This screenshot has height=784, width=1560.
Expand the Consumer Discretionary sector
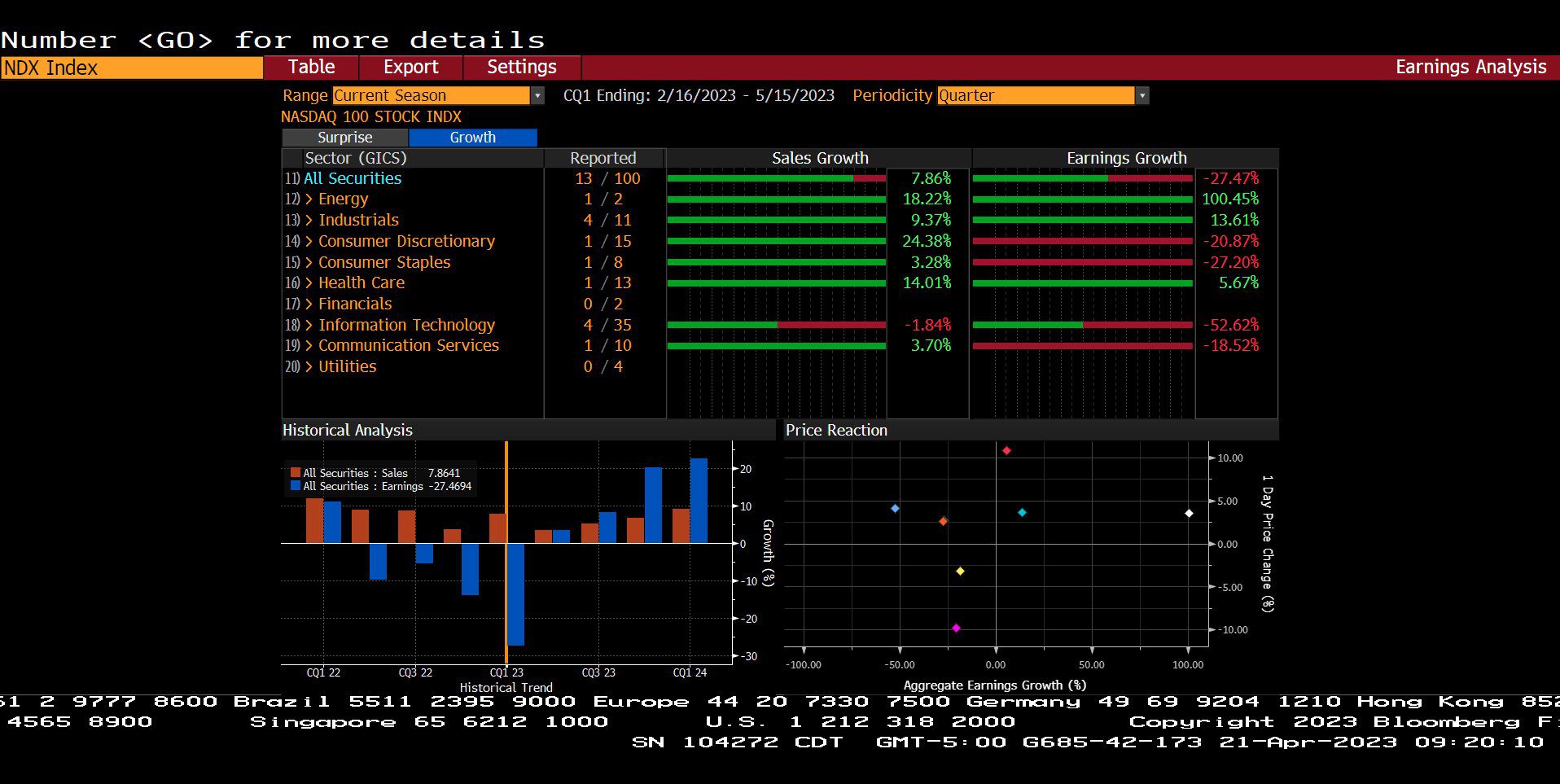click(x=309, y=242)
